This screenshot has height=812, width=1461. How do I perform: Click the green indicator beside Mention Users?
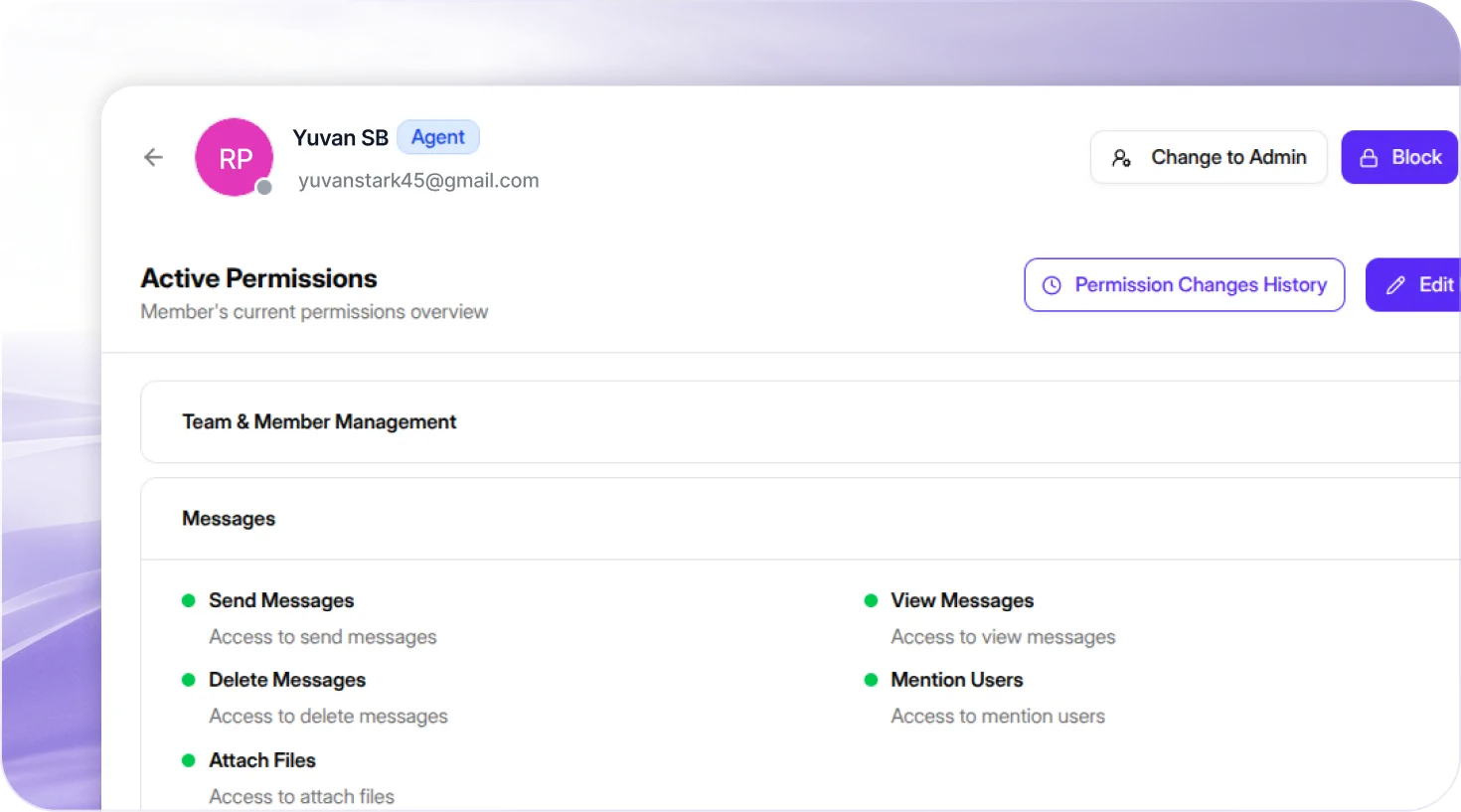(x=871, y=680)
